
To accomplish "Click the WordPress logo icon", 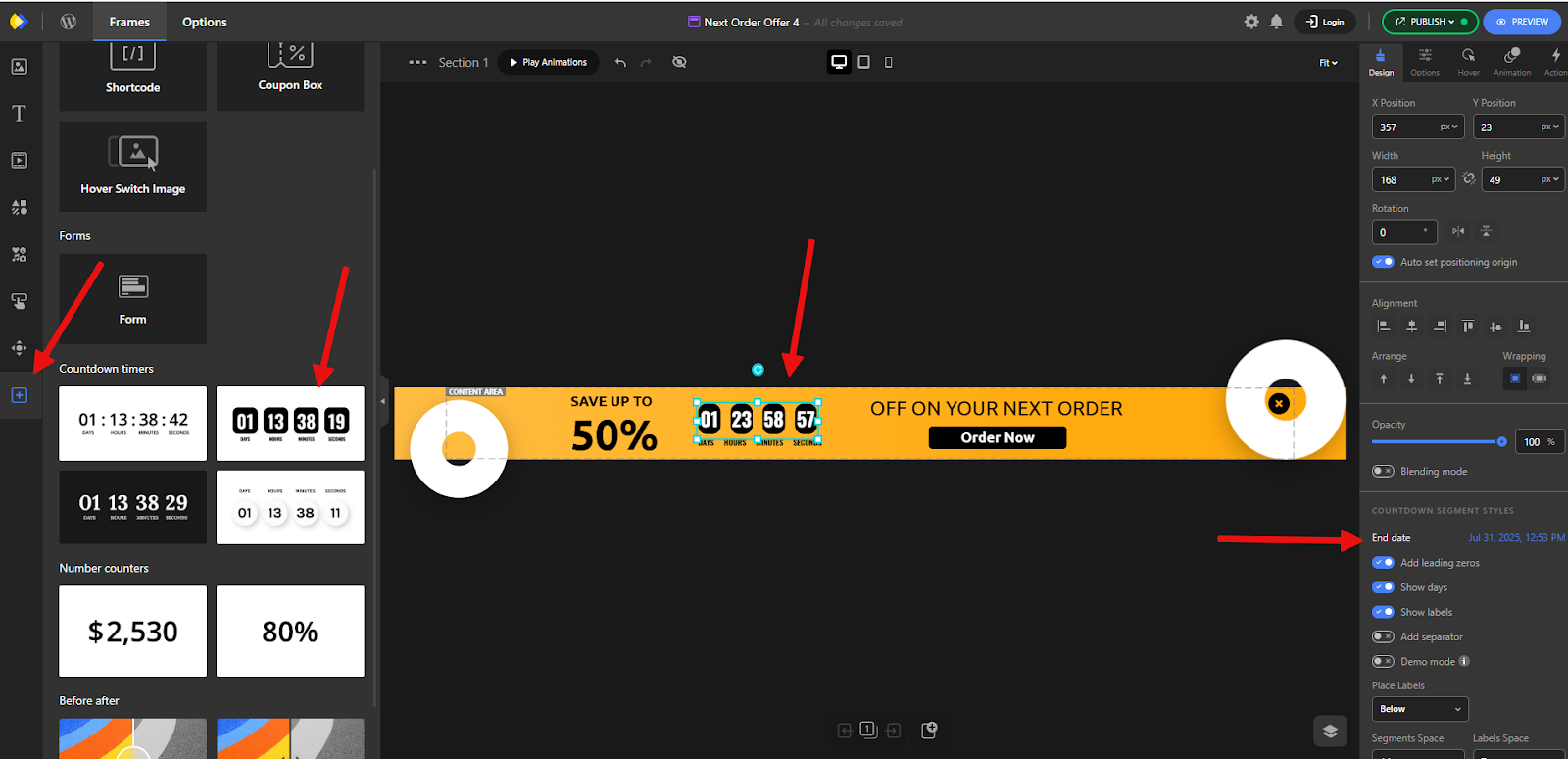I will [x=69, y=22].
